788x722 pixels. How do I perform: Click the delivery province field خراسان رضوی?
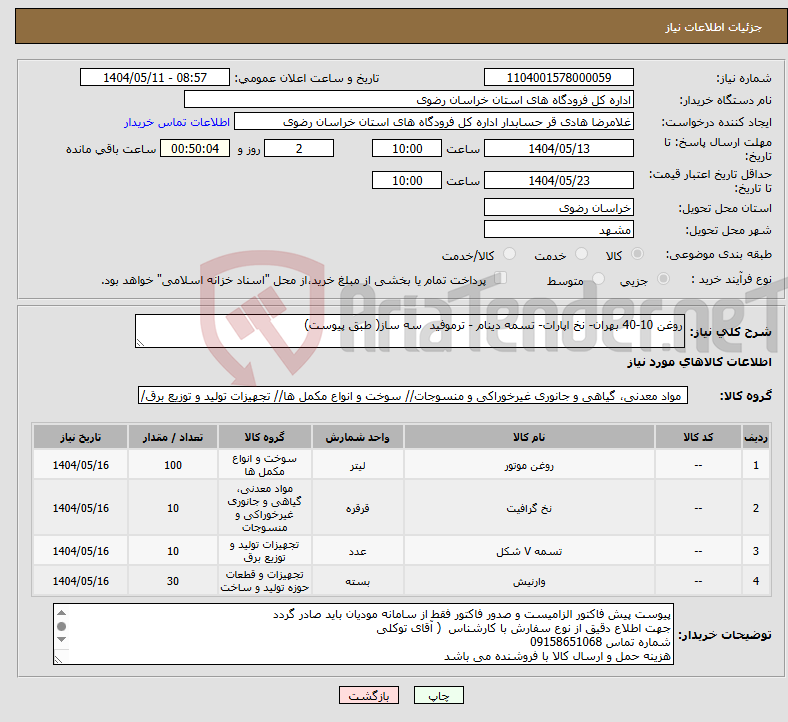pyautogui.click(x=559, y=208)
